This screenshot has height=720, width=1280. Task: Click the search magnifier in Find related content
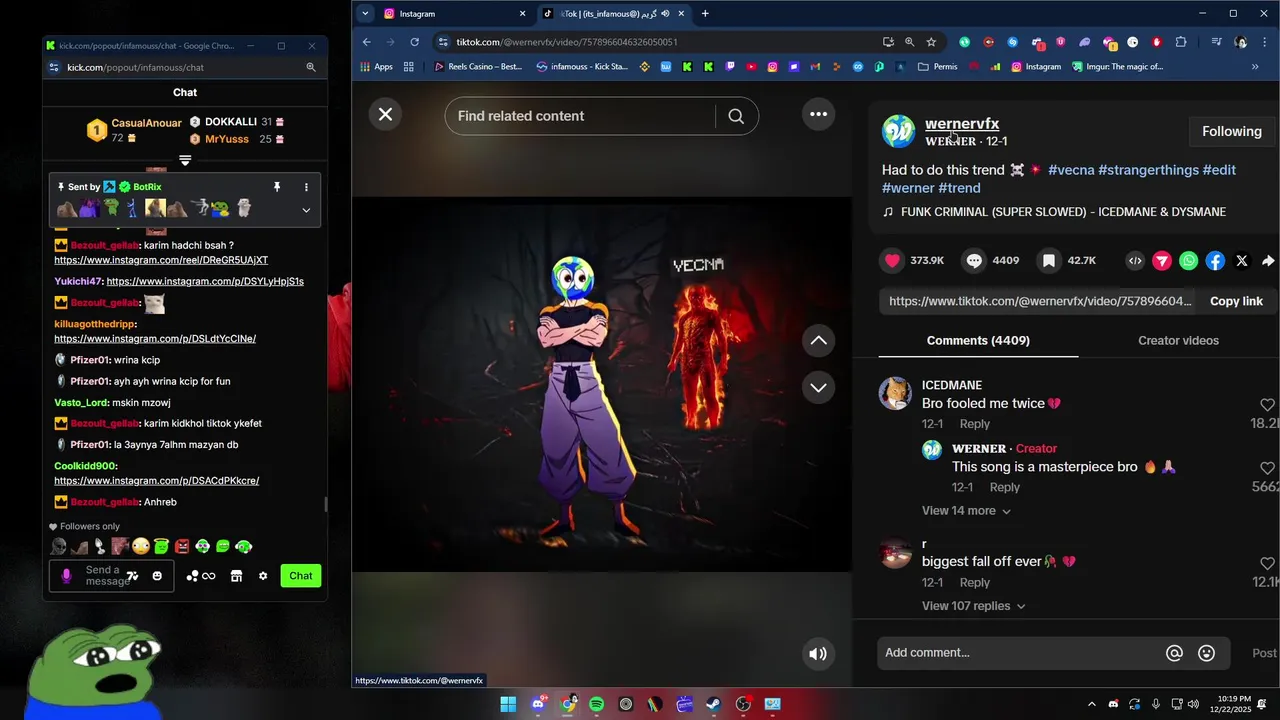[736, 116]
